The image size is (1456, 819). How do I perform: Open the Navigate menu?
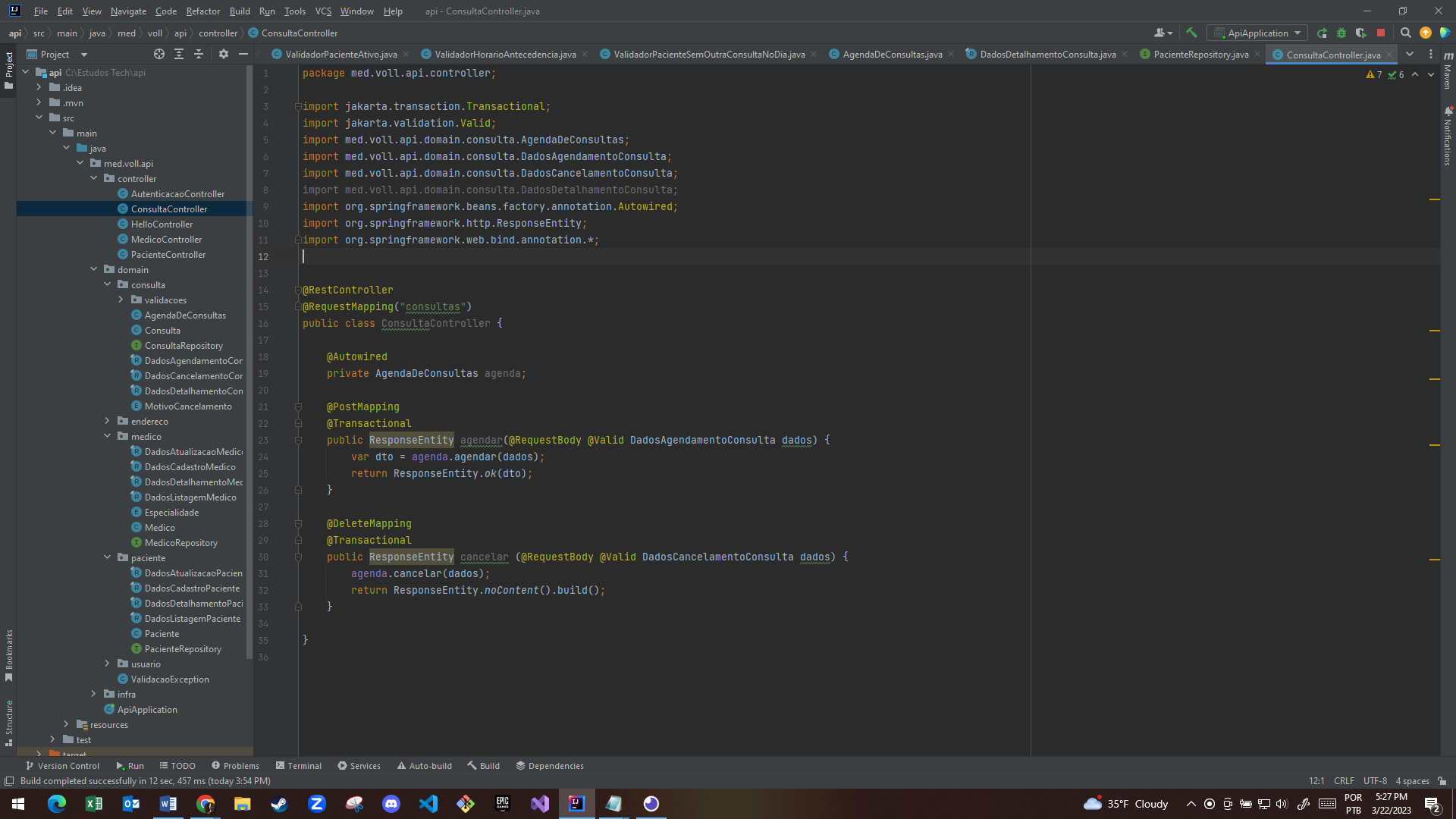(x=128, y=11)
